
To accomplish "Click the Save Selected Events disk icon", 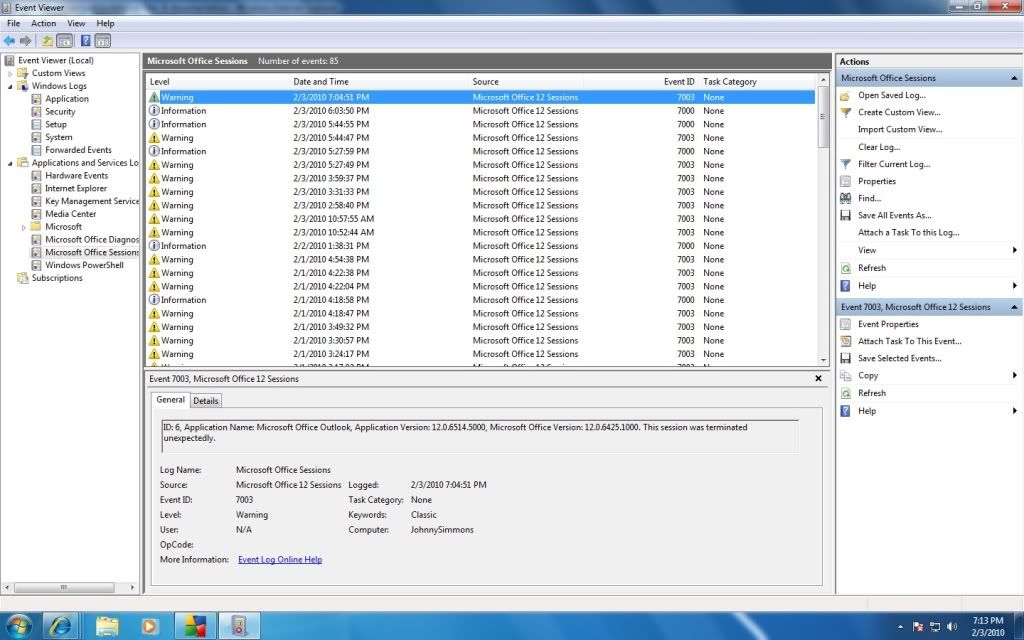I will click(x=846, y=358).
